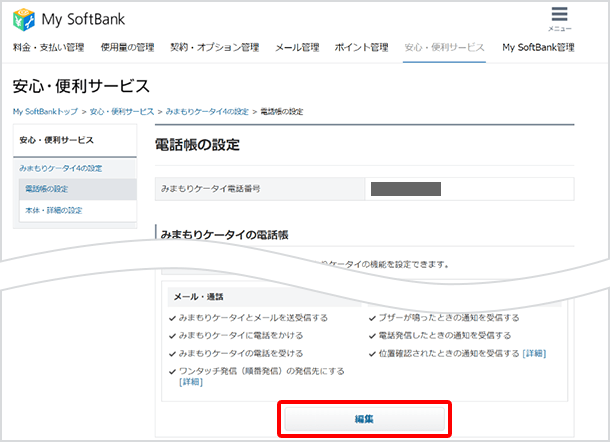The image size is (610, 442).
Task: Go to the メール管理 tab
Action: pos(297,47)
